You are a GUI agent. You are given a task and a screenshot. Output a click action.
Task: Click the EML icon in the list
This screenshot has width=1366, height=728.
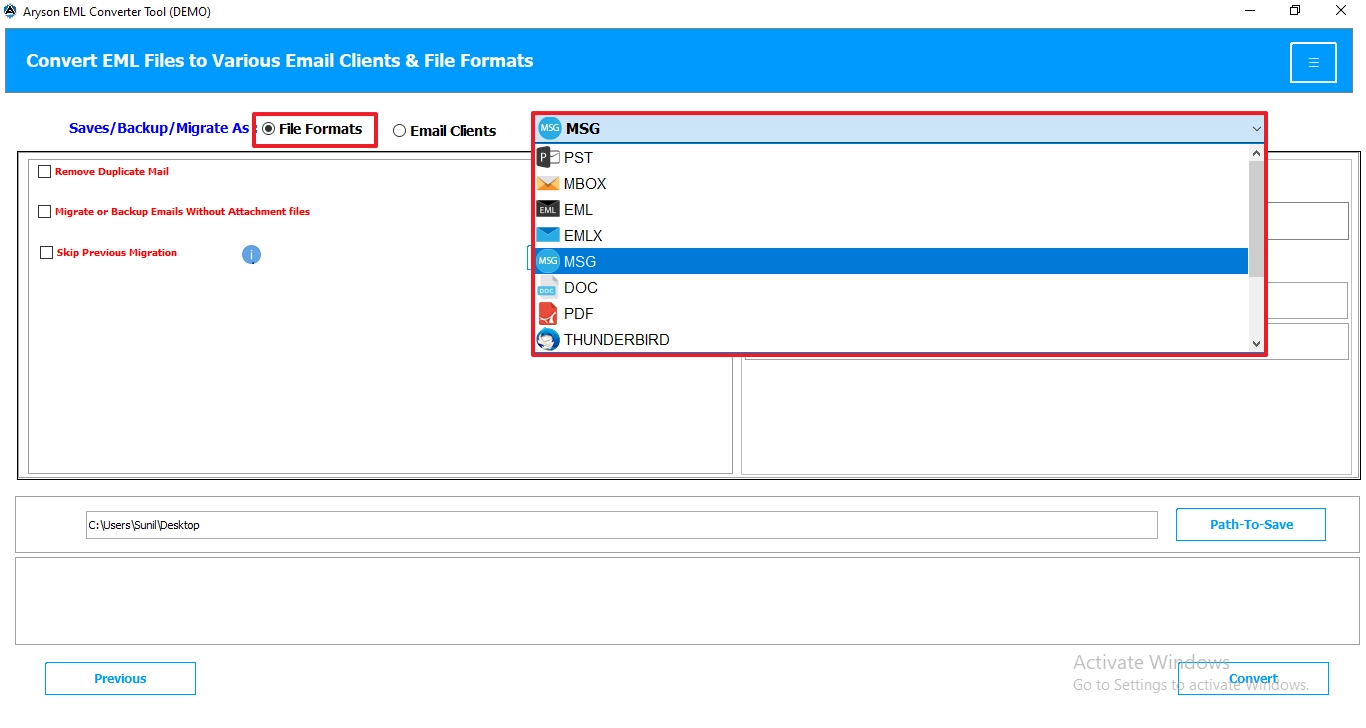pos(548,209)
